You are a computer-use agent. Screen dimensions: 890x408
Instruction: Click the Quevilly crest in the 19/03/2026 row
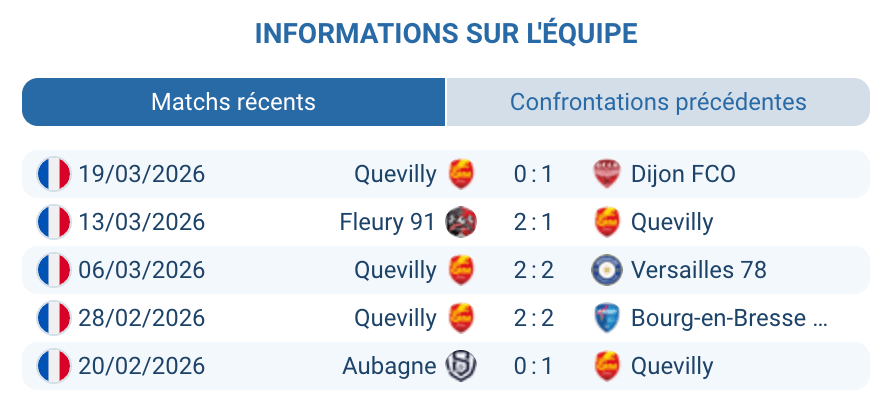[461, 174]
